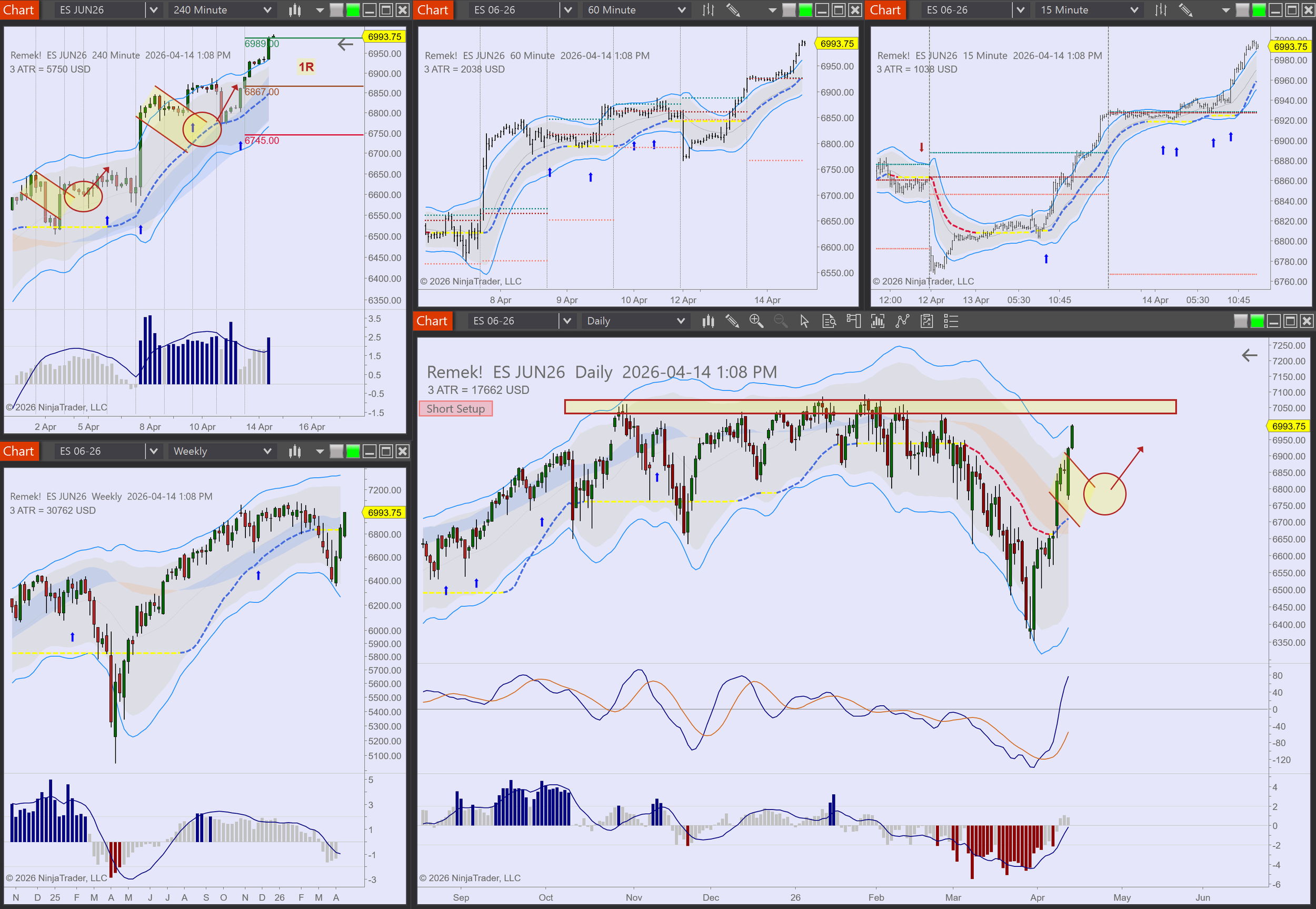Click back arrow on Daily chart
The image size is (1316, 909).
pyautogui.click(x=1249, y=355)
